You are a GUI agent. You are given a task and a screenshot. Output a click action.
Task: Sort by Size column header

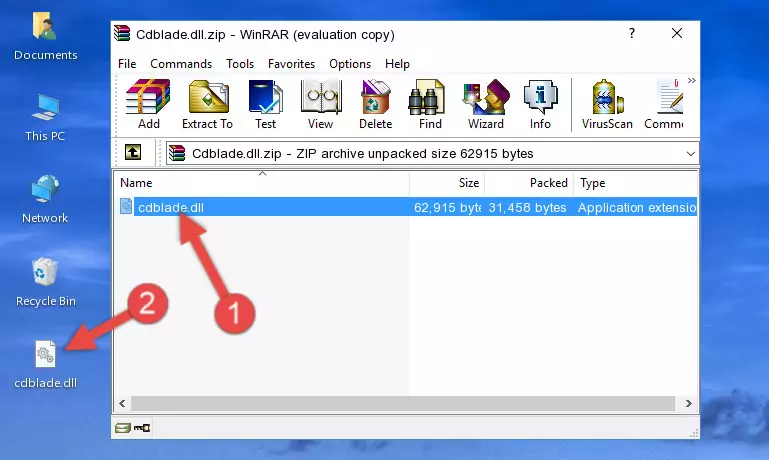(x=447, y=183)
